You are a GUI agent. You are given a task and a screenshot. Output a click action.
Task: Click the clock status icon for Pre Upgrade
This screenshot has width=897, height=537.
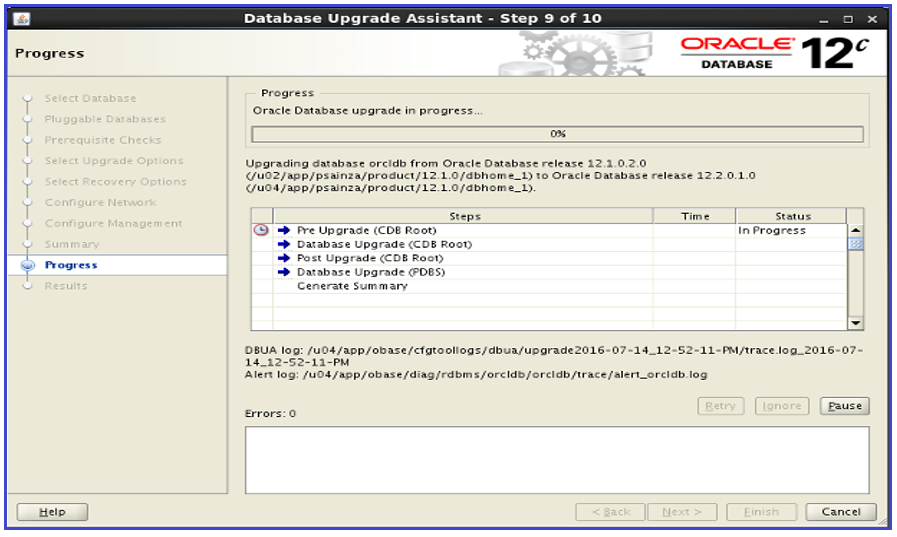click(x=261, y=230)
